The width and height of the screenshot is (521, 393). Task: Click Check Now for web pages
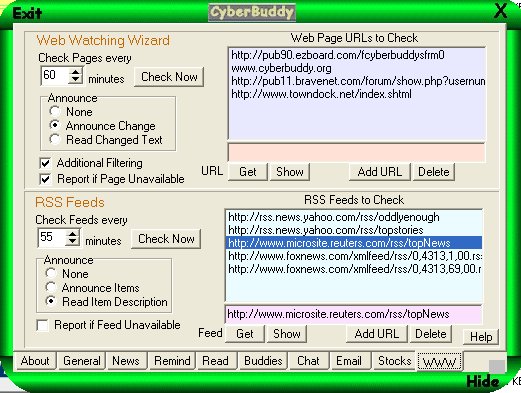[169, 77]
